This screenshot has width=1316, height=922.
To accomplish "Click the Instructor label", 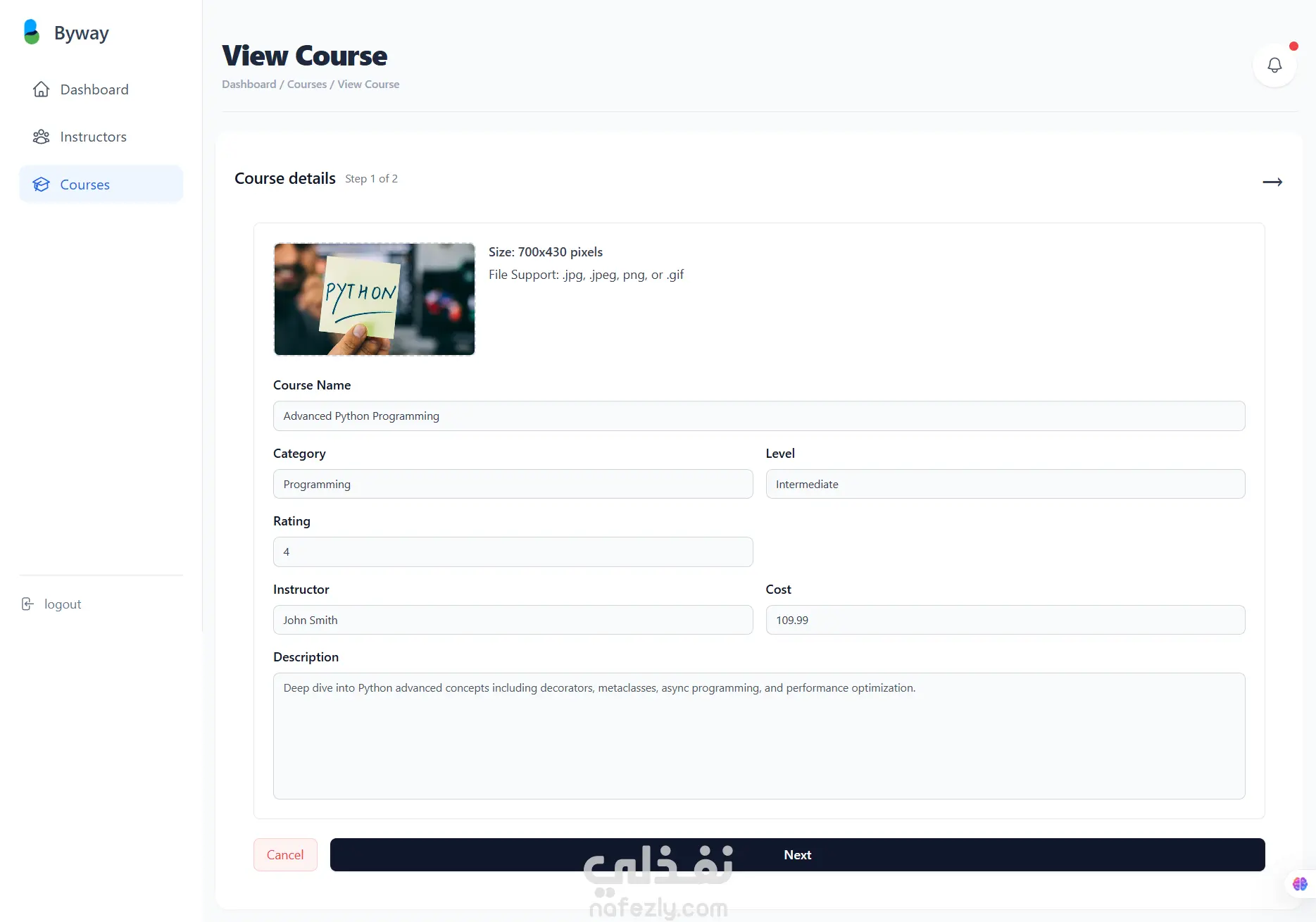I will [x=301, y=590].
